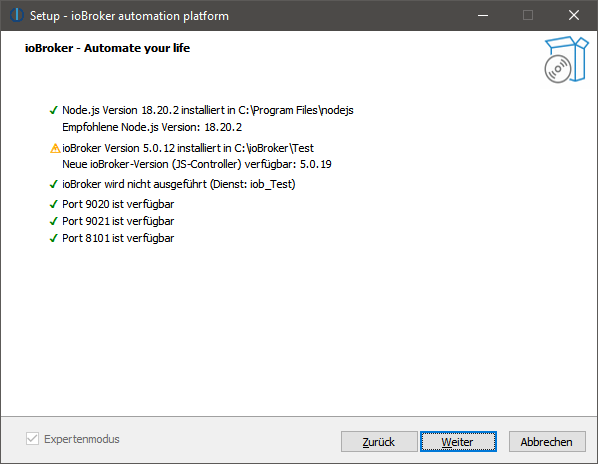Click the installer box and disc icon
The height and width of the screenshot is (464, 598).
pos(566,59)
